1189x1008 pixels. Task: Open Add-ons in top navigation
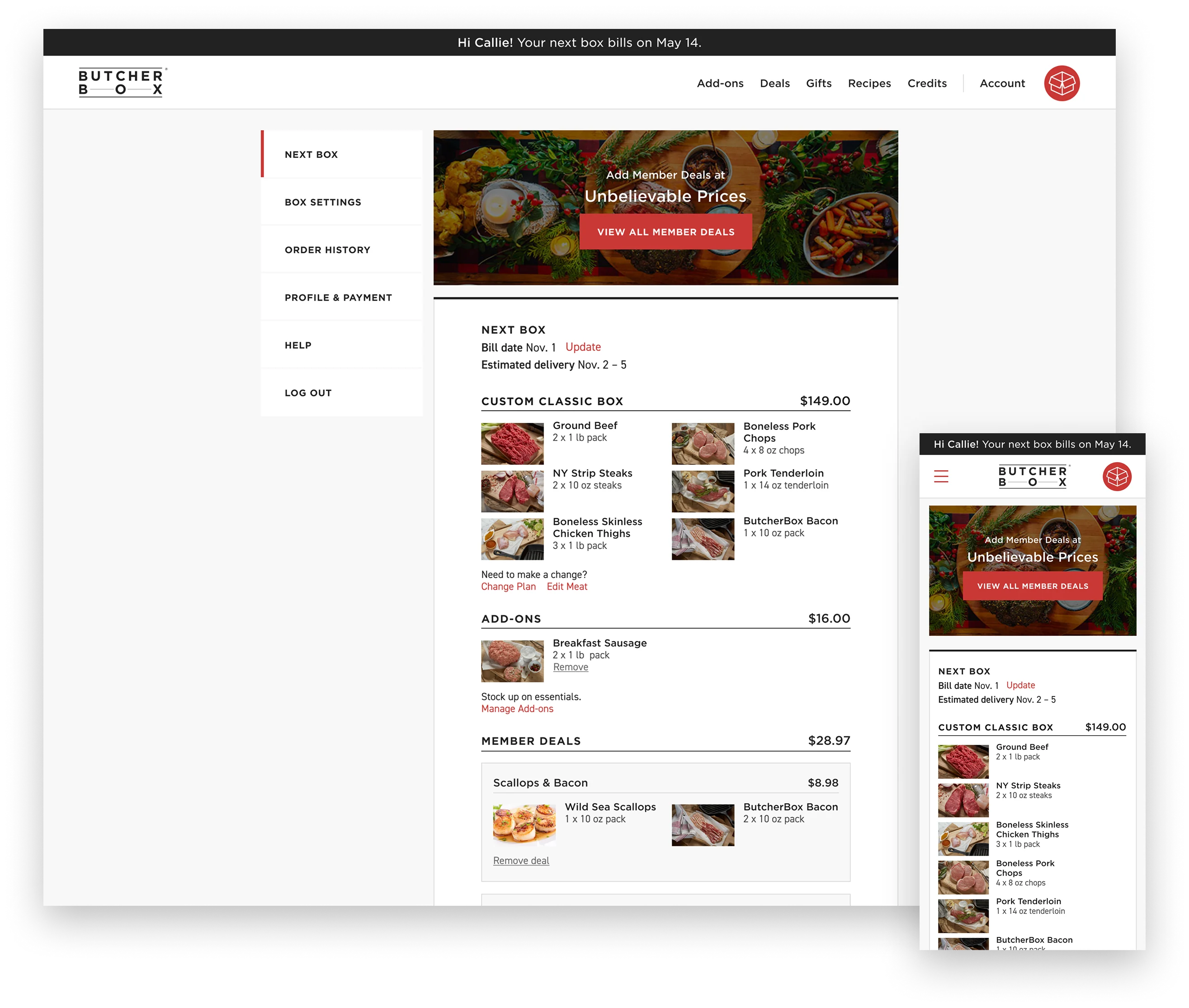point(720,83)
